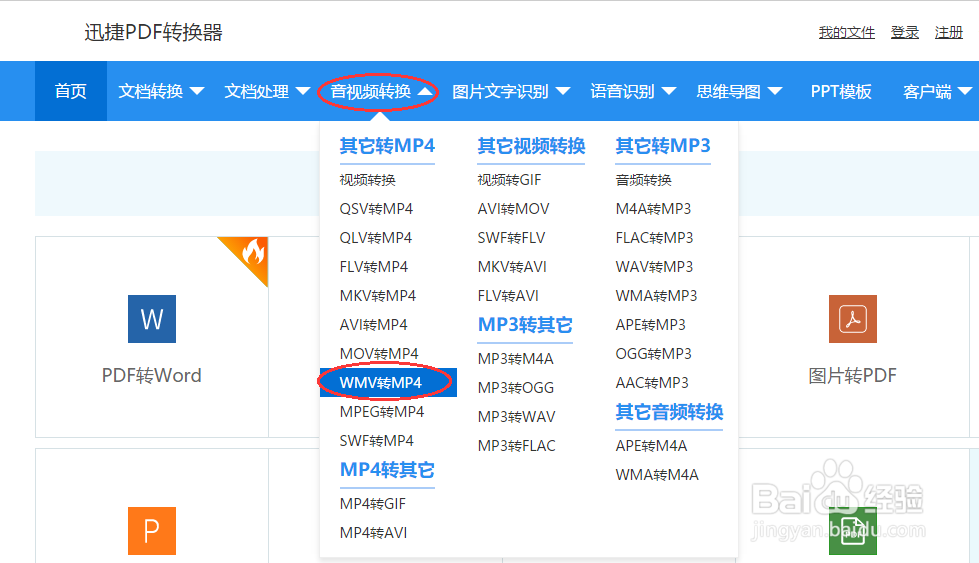Open the 文档处理 nav menu
The width and height of the screenshot is (979, 563).
click(x=257, y=92)
